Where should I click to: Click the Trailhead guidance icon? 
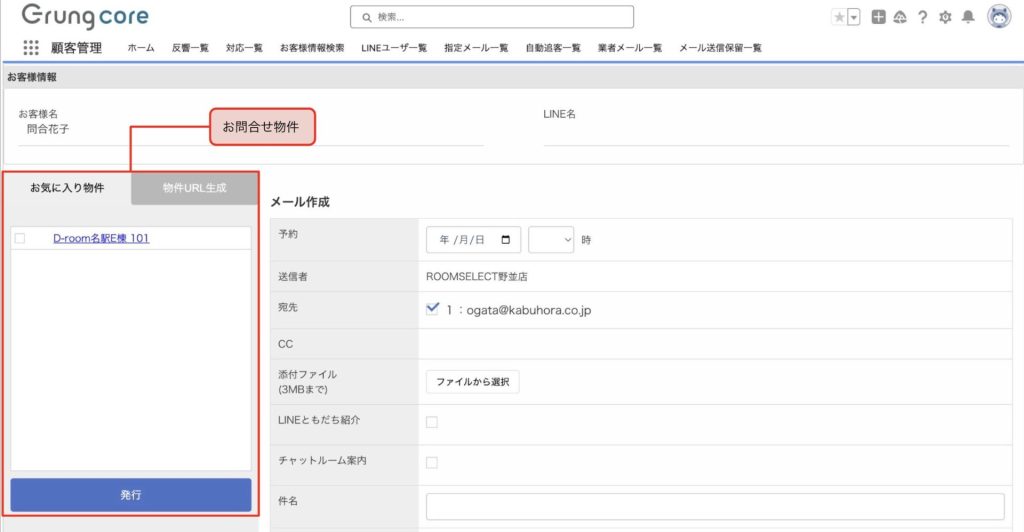pos(900,17)
